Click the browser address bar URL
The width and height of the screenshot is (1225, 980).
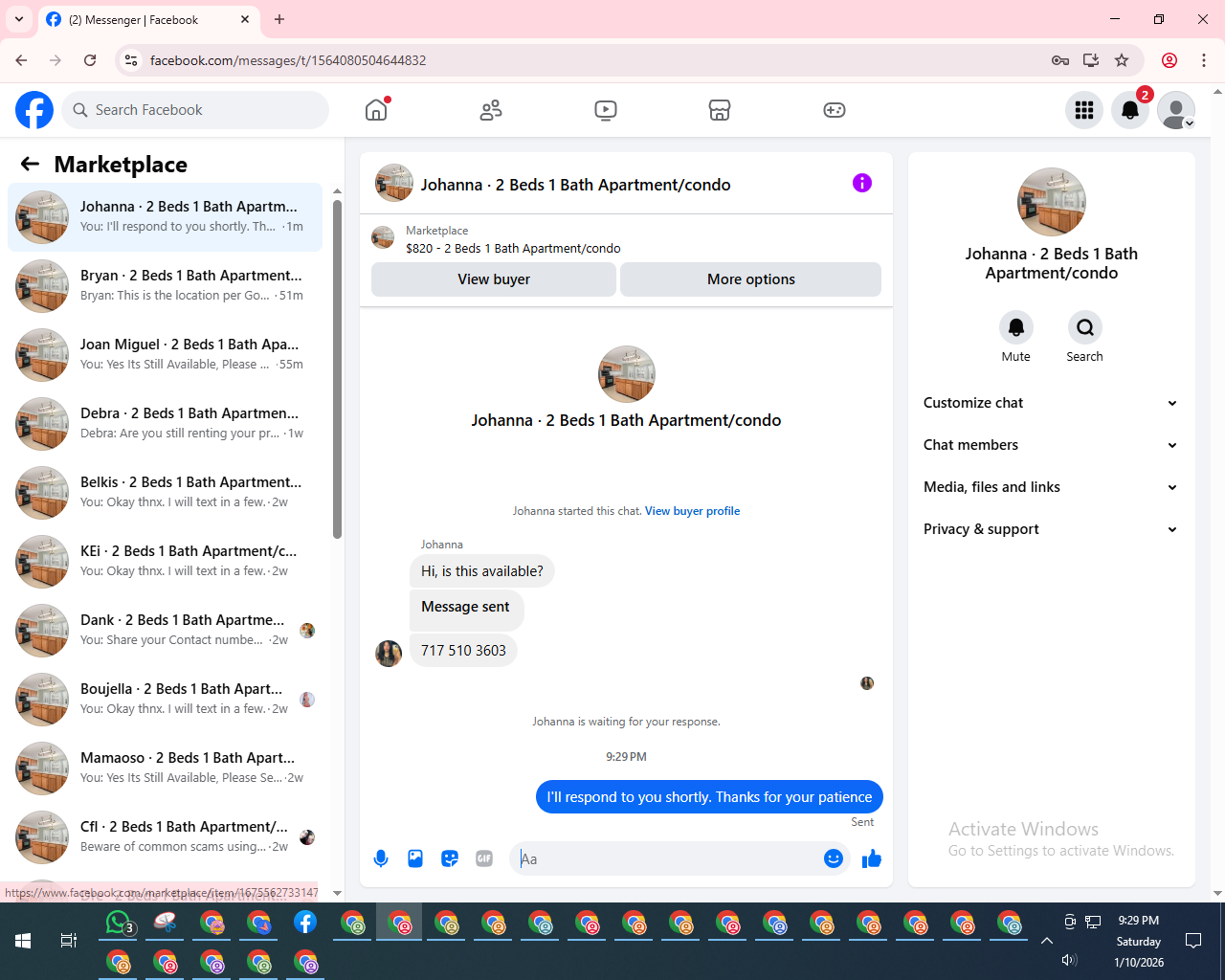point(288,60)
